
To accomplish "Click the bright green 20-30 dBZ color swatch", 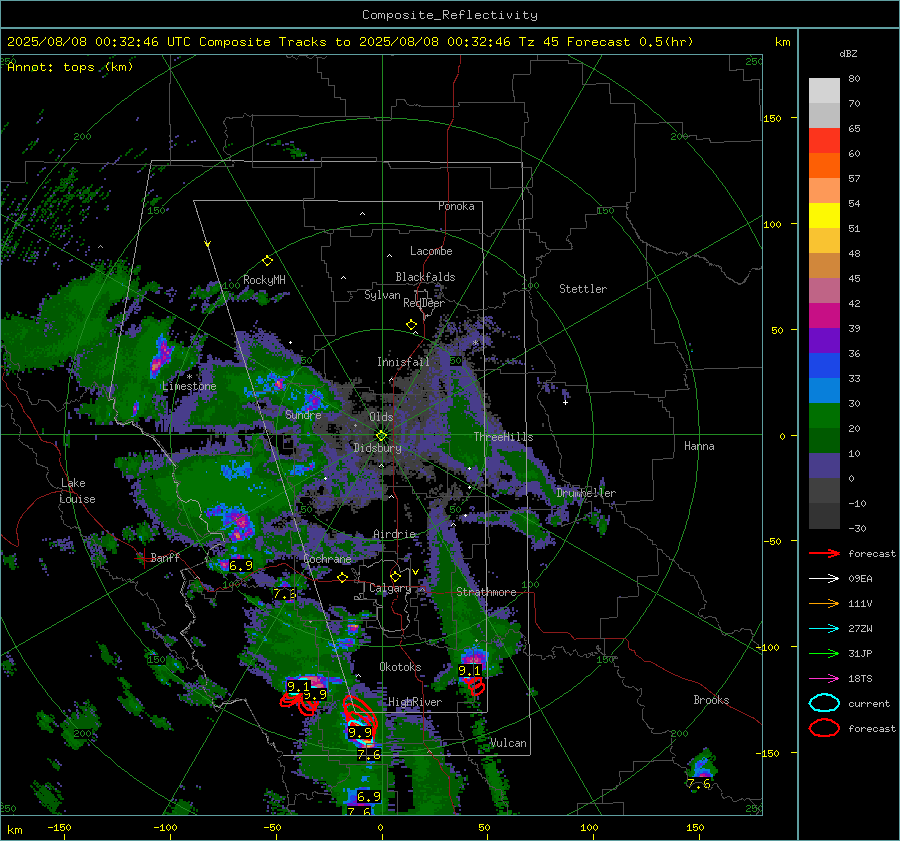I will click(824, 416).
